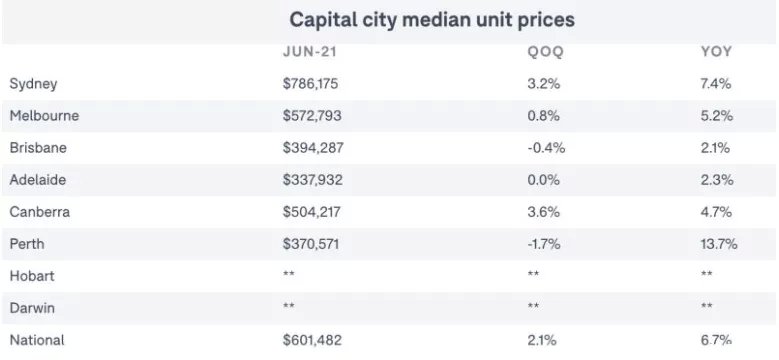The image size is (779, 360).
Task: Select the Adelaide row label
Action: click(x=37, y=180)
